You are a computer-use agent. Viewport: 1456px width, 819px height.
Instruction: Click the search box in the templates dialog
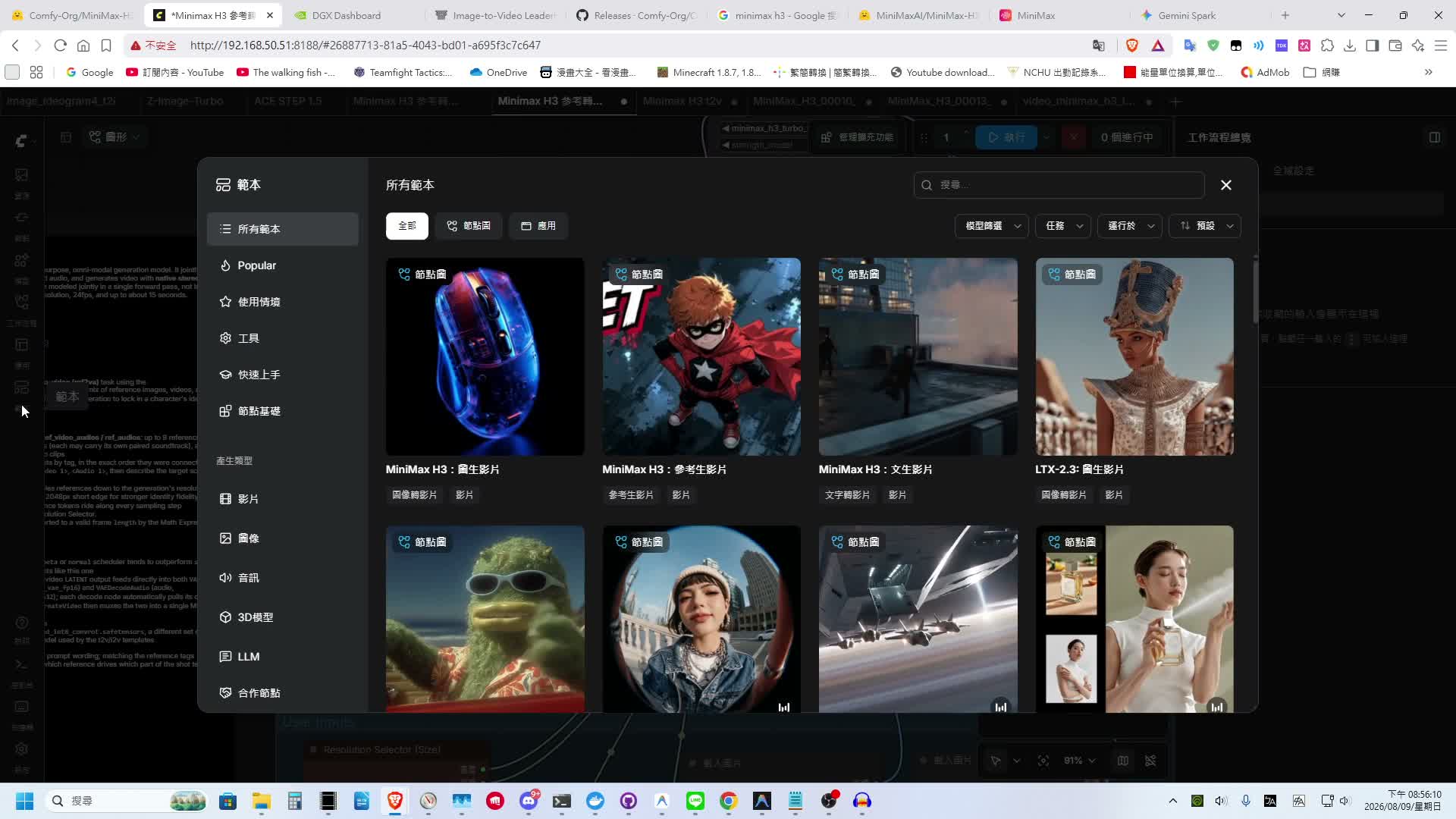(x=1059, y=185)
